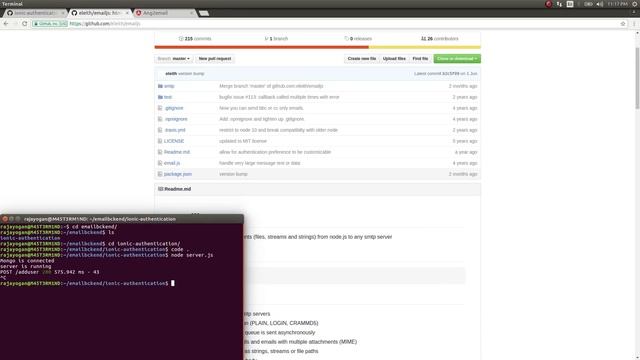Close the eleith/emailjs tab
The height and width of the screenshot is (360, 640).
pyautogui.click(x=127, y=13)
